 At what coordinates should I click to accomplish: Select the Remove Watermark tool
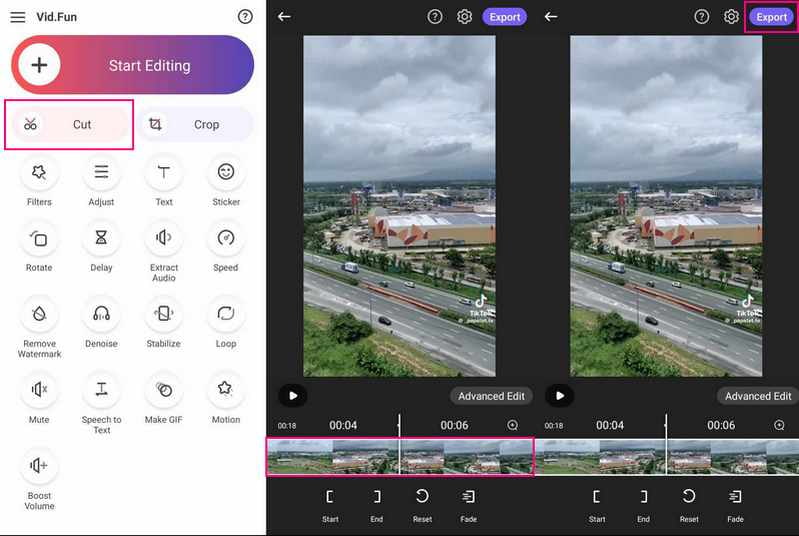tap(39, 314)
